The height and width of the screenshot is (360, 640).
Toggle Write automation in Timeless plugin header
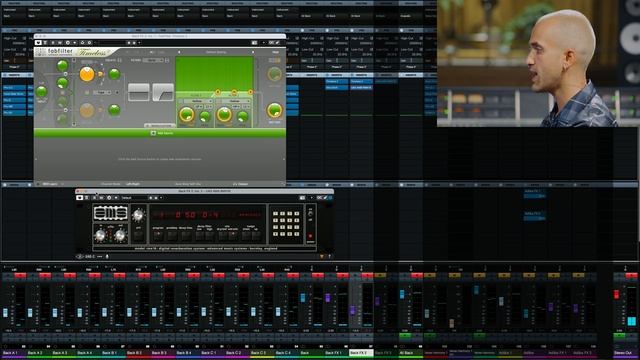[x=60, y=42]
